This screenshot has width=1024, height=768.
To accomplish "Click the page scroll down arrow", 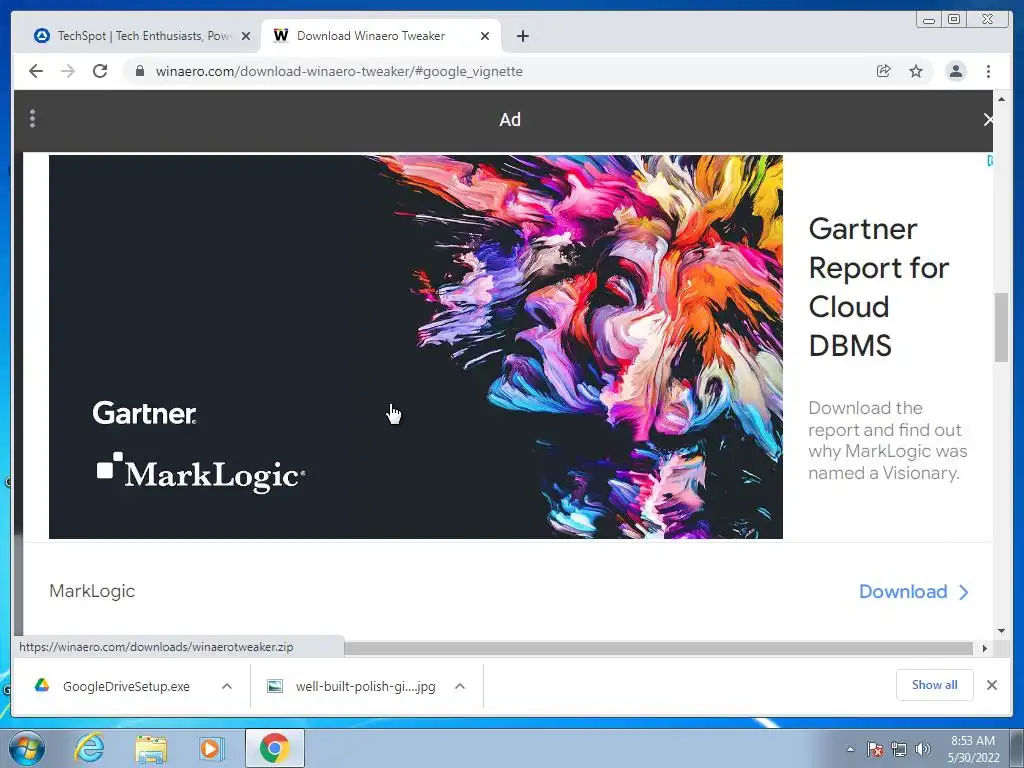I will [1001, 631].
